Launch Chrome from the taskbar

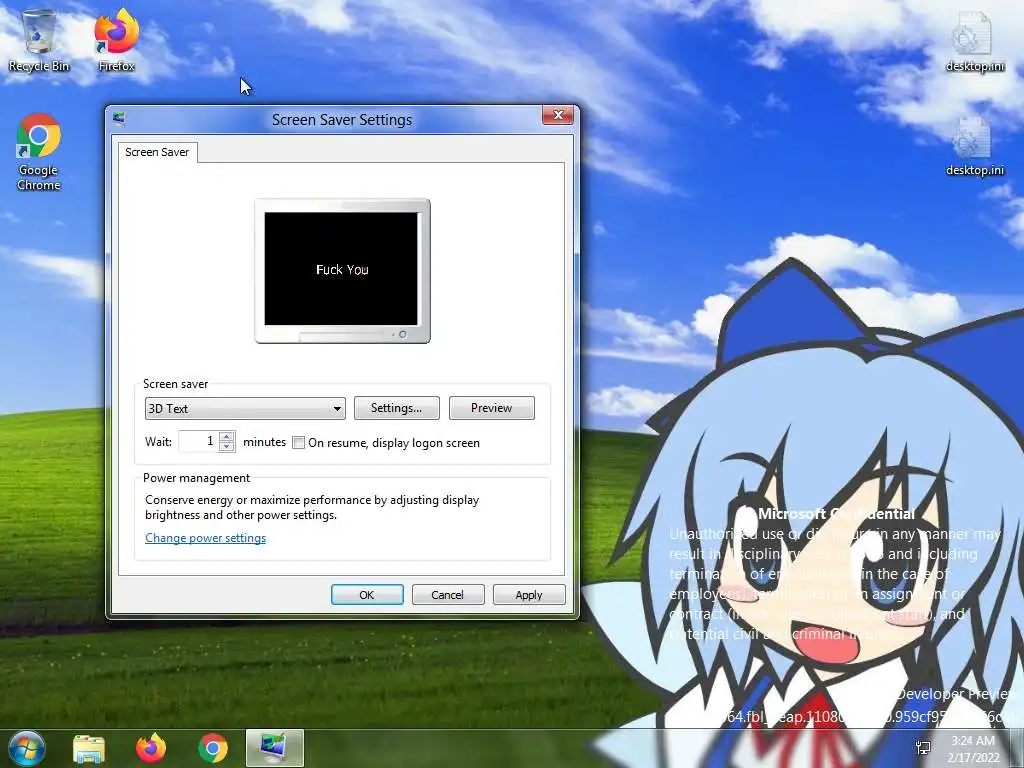tap(213, 748)
